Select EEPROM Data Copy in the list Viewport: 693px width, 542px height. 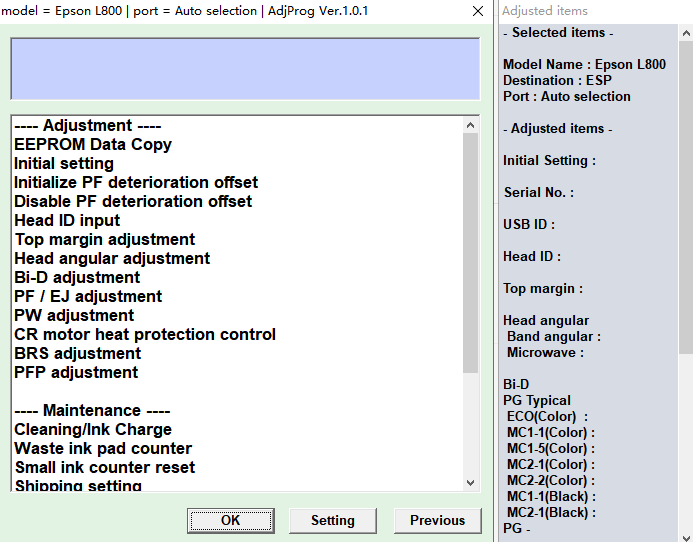point(93,145)
